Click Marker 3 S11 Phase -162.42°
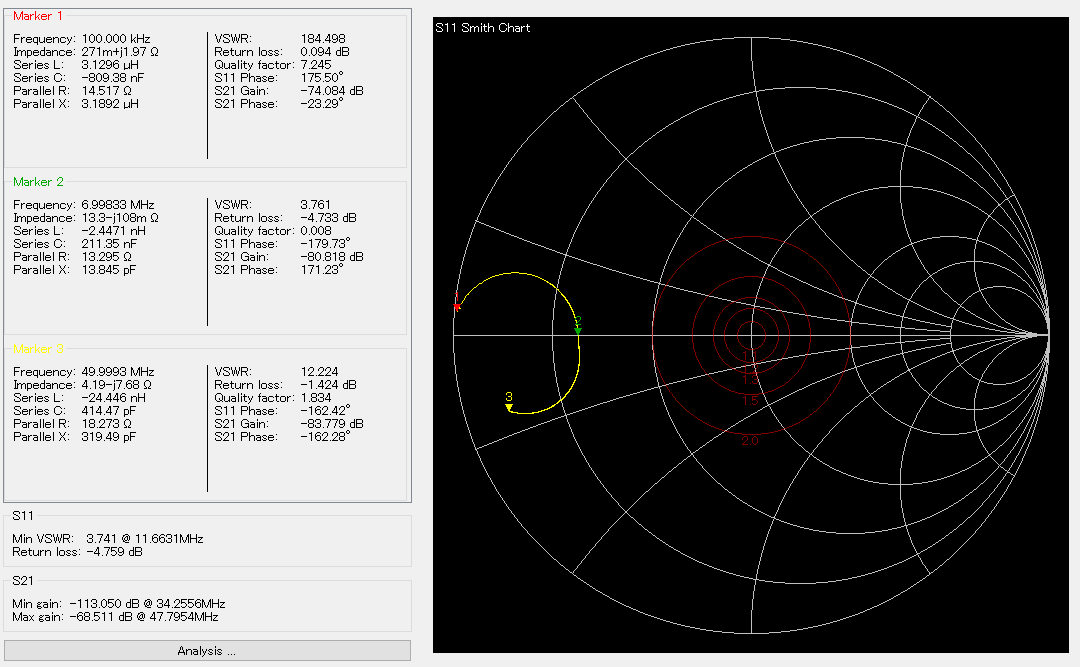Viewport: 1080px width, 667px height. point(325,411)
